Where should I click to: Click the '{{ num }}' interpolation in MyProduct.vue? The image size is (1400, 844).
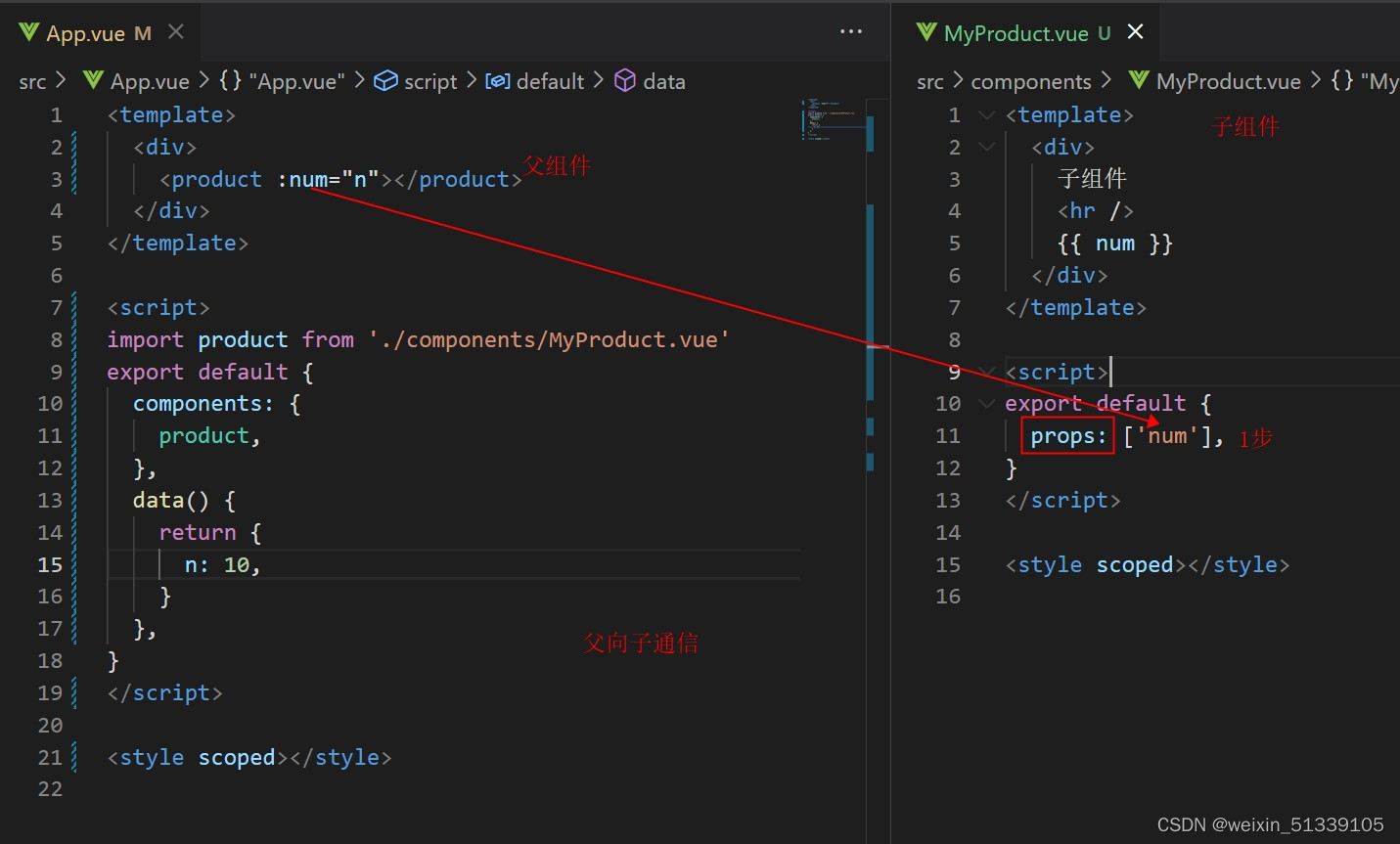click(x=1114, y=244)
